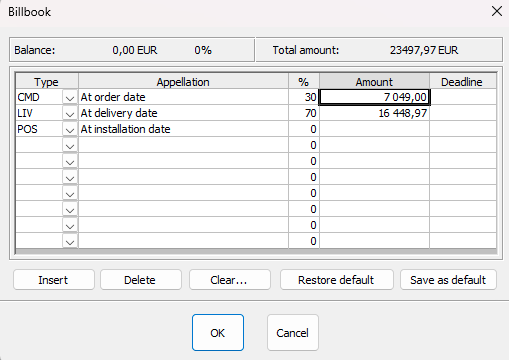Select the 'At installation date' cell
Screen dimensions: 509x360
point(183,129)
